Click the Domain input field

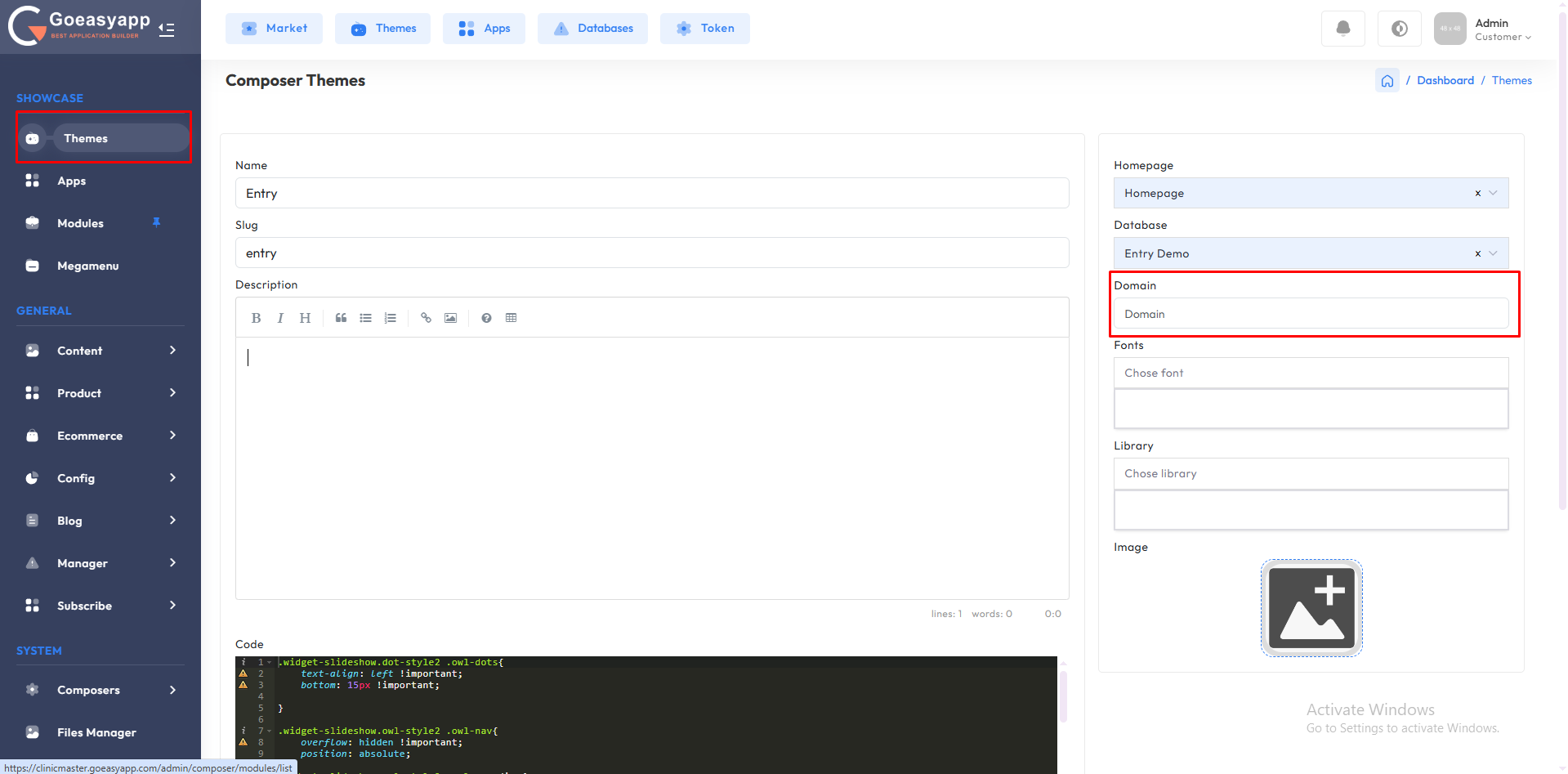[1310, 314]
